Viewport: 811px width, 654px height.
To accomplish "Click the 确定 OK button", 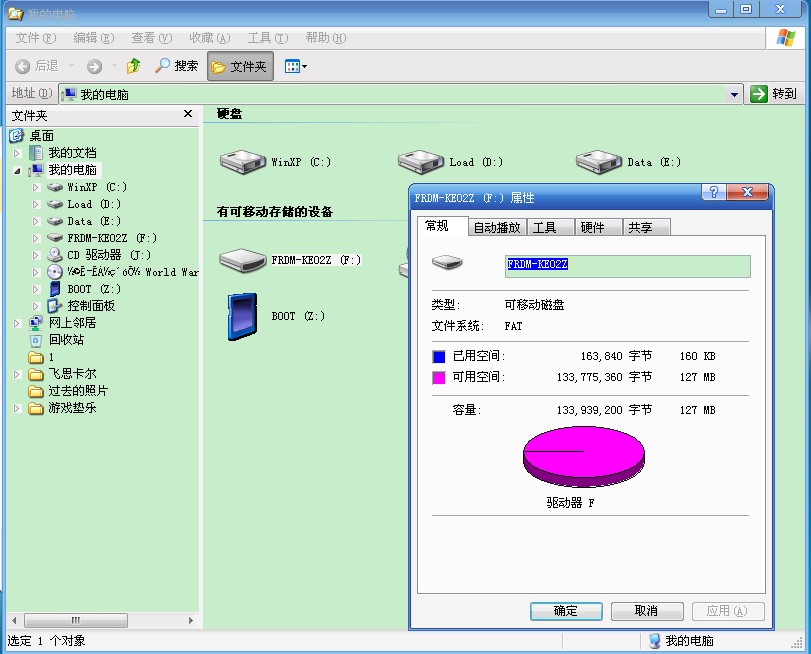I will [x=566, y=611].
